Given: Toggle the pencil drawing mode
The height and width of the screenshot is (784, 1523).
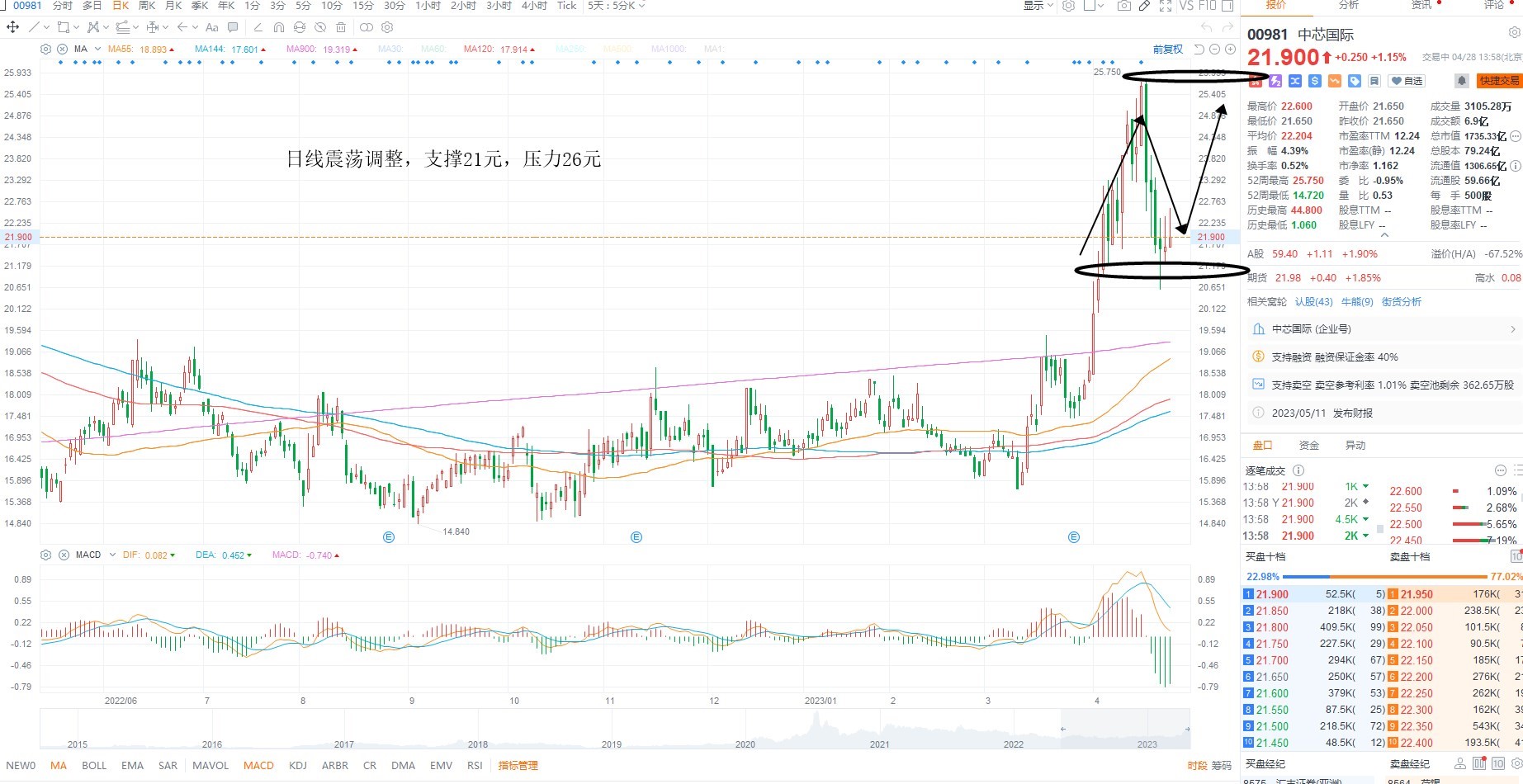Looking at the screenshot, I should [x=1144, y=6].
